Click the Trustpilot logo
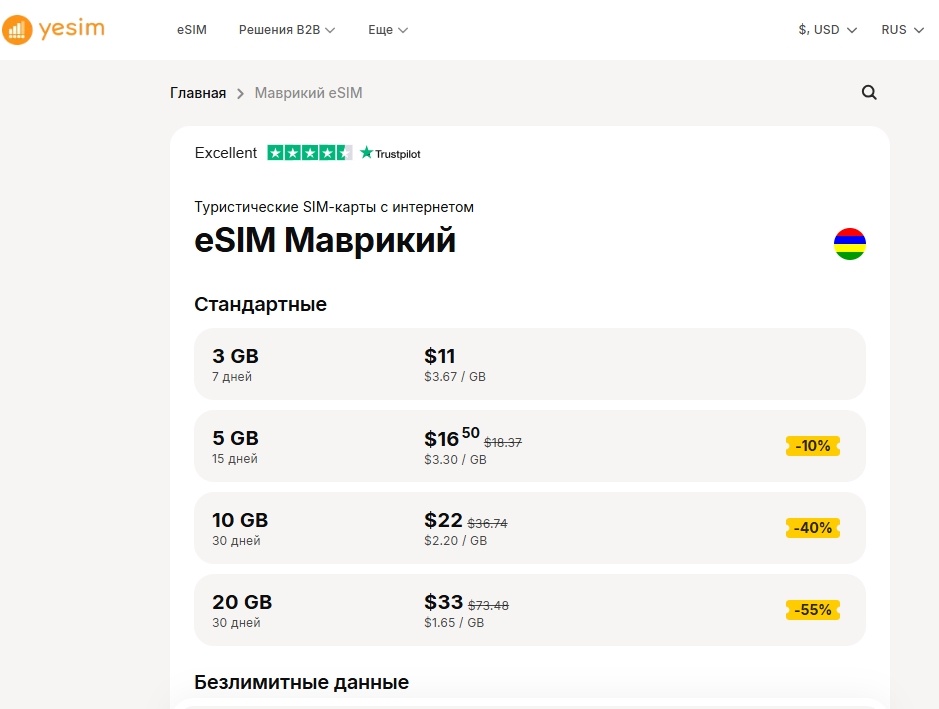The width and height of the screenshot is (939, 709). (x=391, y=153)
